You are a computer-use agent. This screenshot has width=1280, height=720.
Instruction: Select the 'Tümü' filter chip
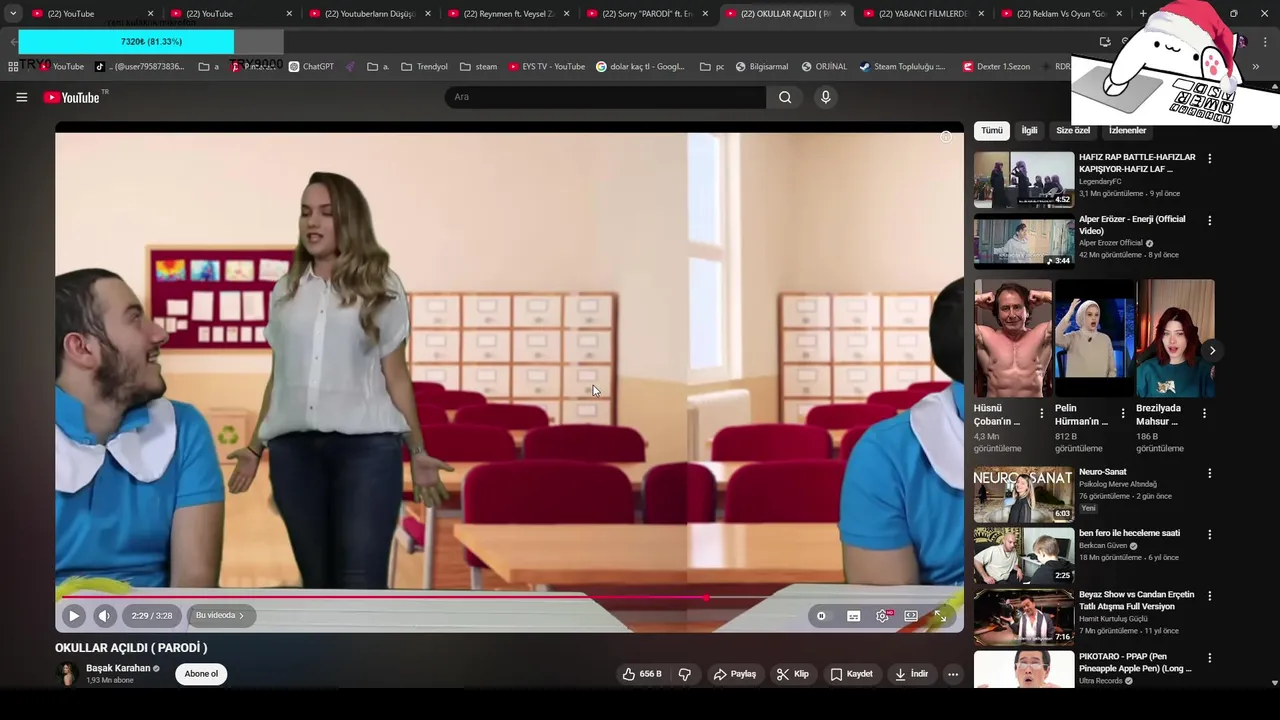(991, 131)
